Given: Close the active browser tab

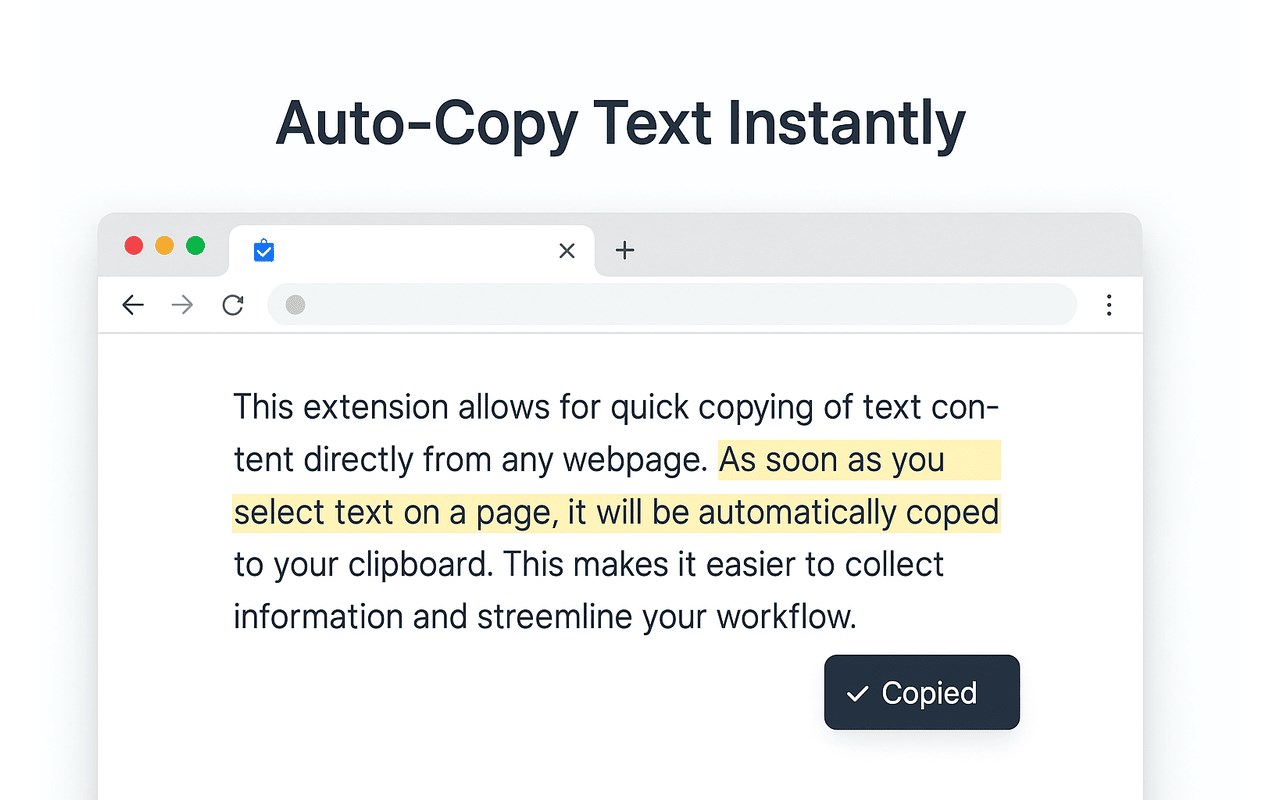Looking at the screenshot, I should [567, 251].
